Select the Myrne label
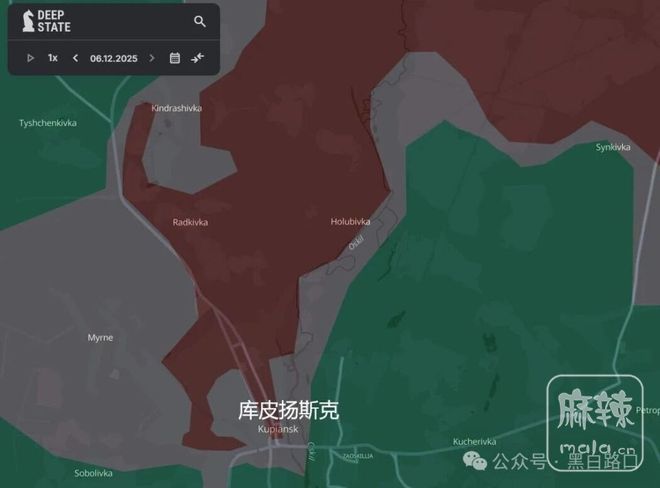 pyautogui.click(x=100, y=338)
